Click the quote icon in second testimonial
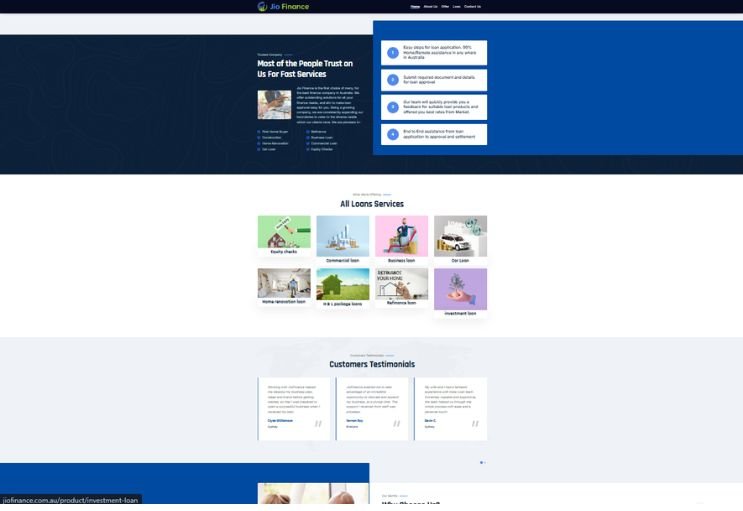Screen dimensions: 743x511 [397, 423]
